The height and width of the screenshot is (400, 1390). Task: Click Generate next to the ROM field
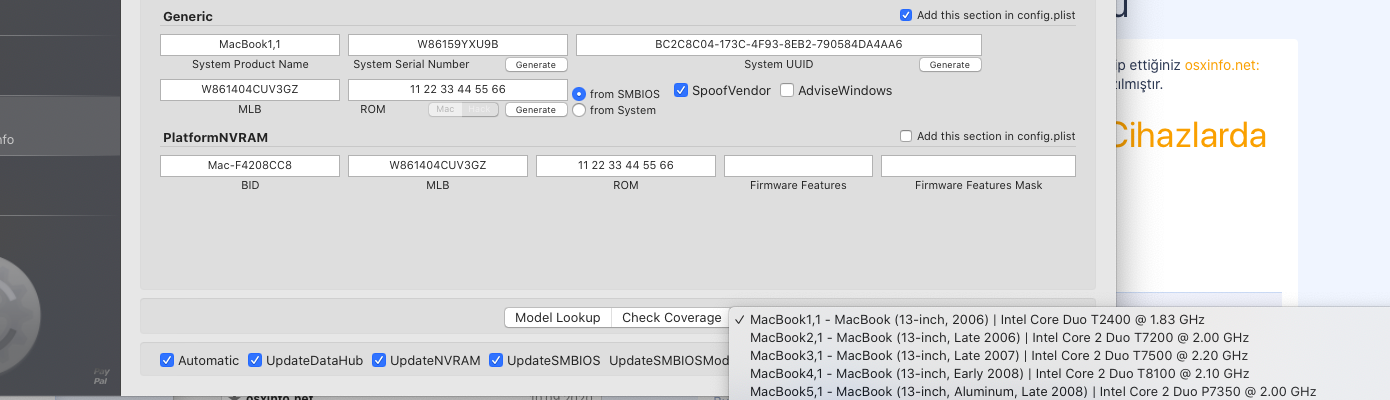pos(536,110)
